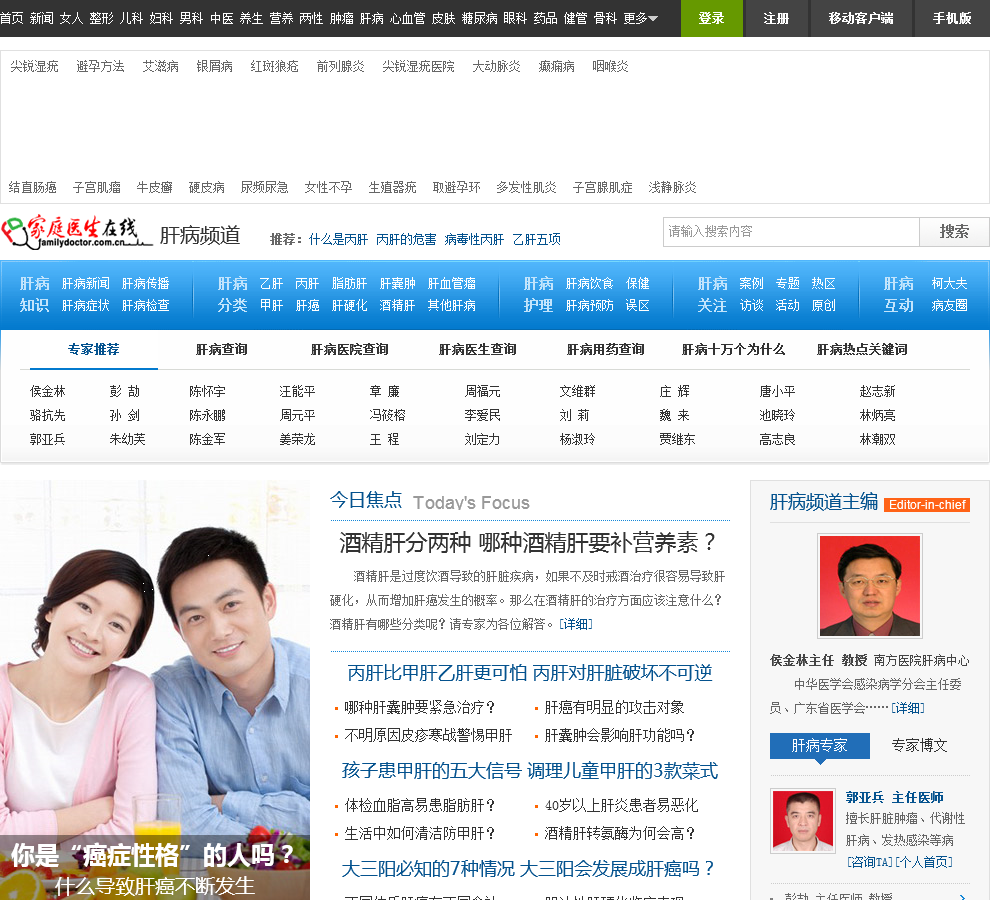Screen dimensions: 990x900
Task: Expand the 更多 dropdown in top navigation
Action: [x=640, y=18]
